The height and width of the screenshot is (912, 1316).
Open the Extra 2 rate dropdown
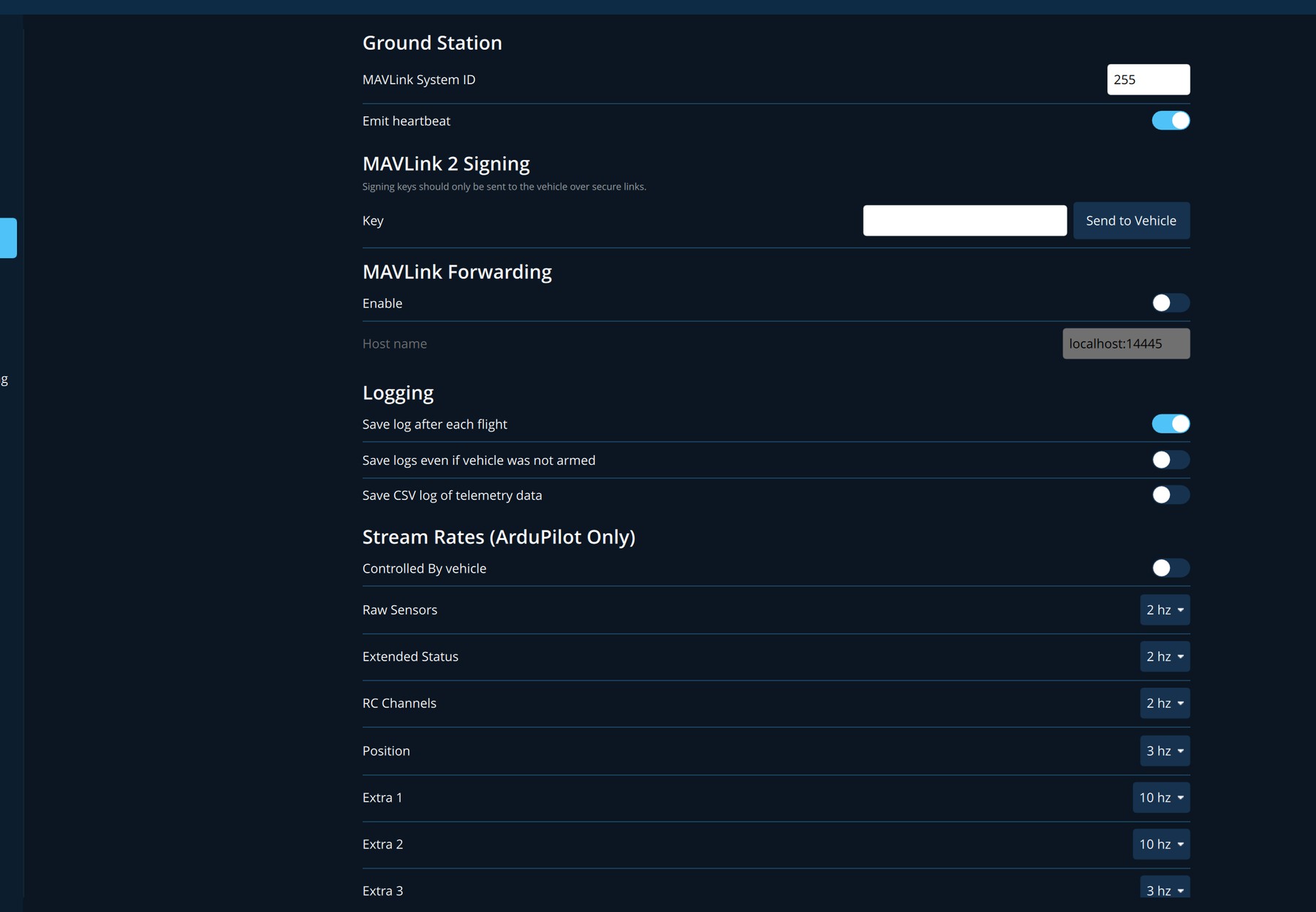point(1161,844)
